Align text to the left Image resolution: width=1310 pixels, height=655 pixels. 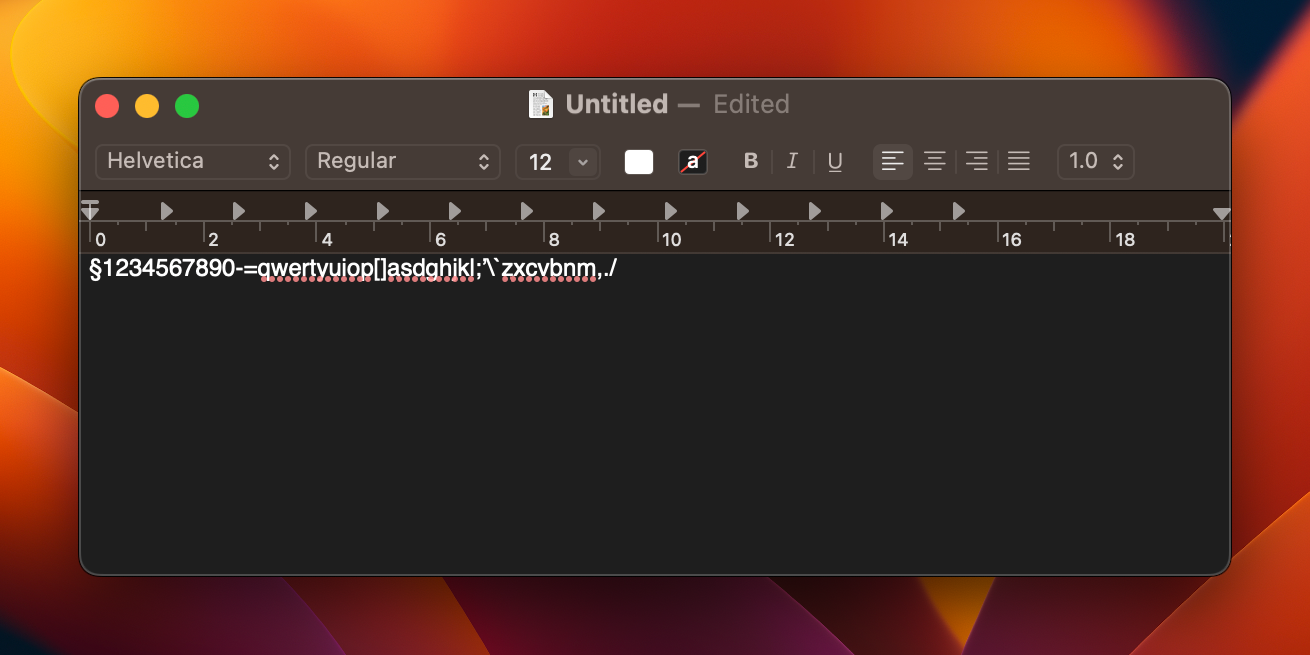892,161
